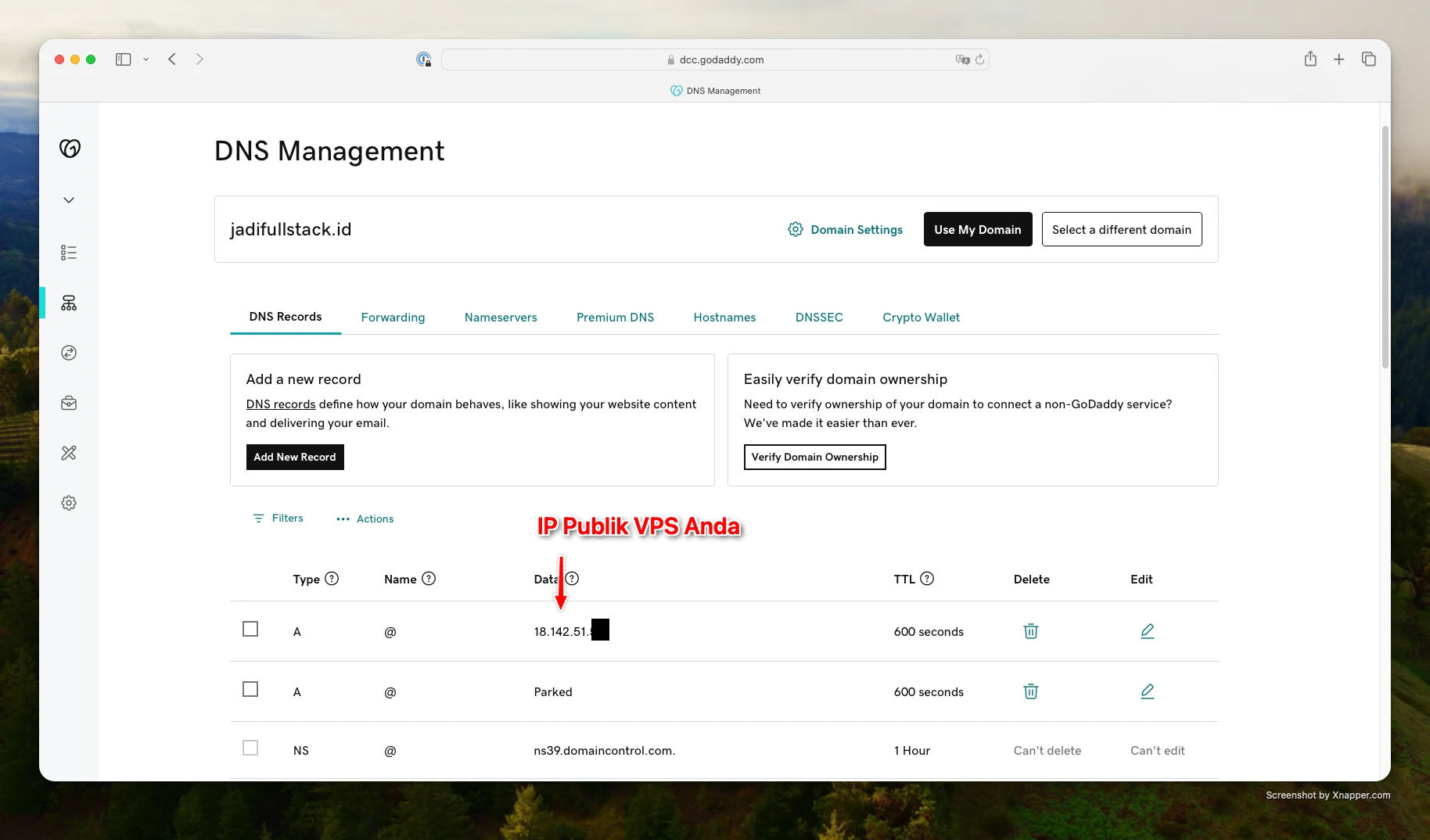The width and height of the screenshot is (1430, 840).
Task: Focus the dcc.godaddy.com address bar
Action: [715, 59]
